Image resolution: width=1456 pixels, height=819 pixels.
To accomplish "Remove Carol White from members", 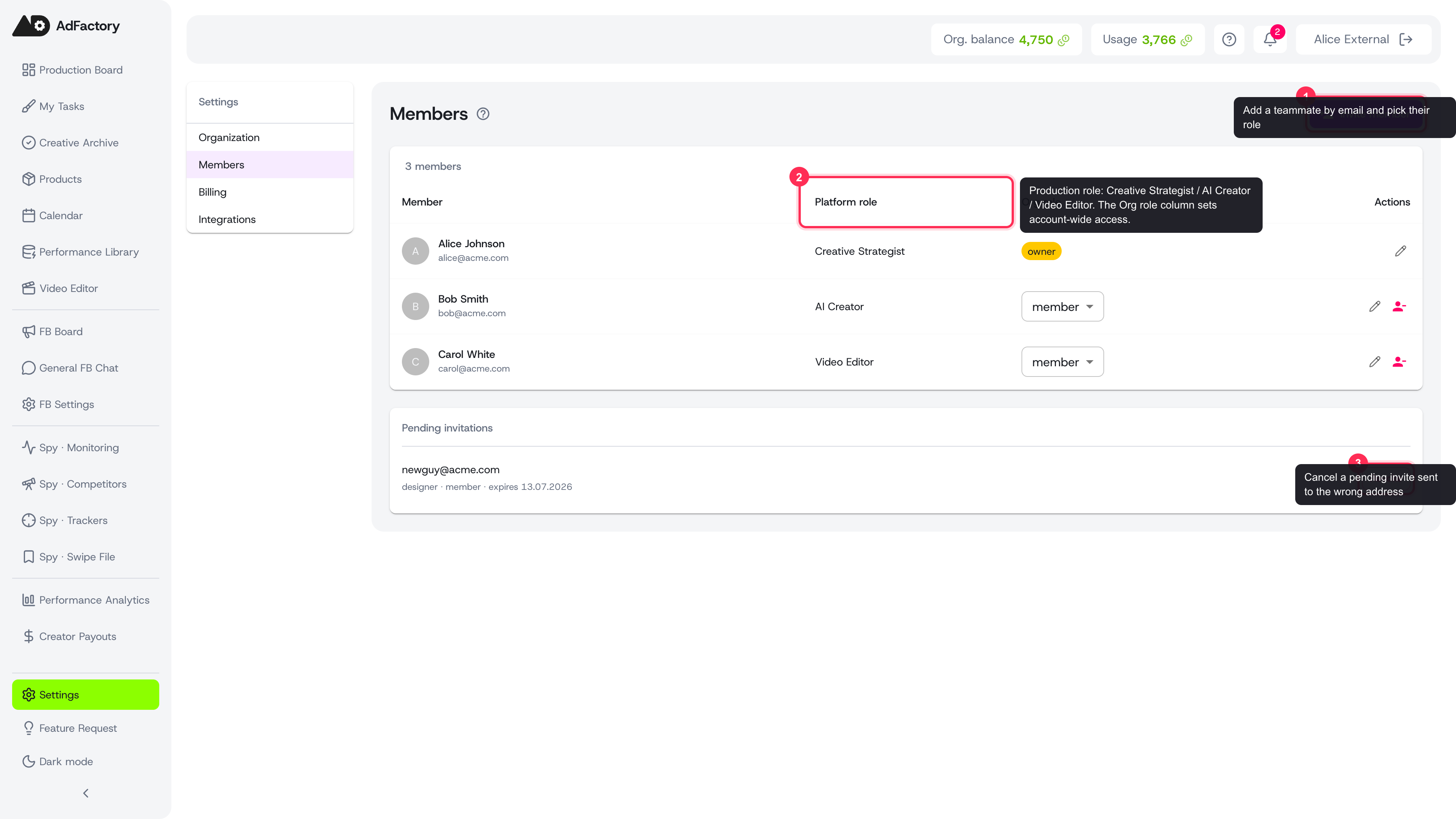I will 1399,362.
